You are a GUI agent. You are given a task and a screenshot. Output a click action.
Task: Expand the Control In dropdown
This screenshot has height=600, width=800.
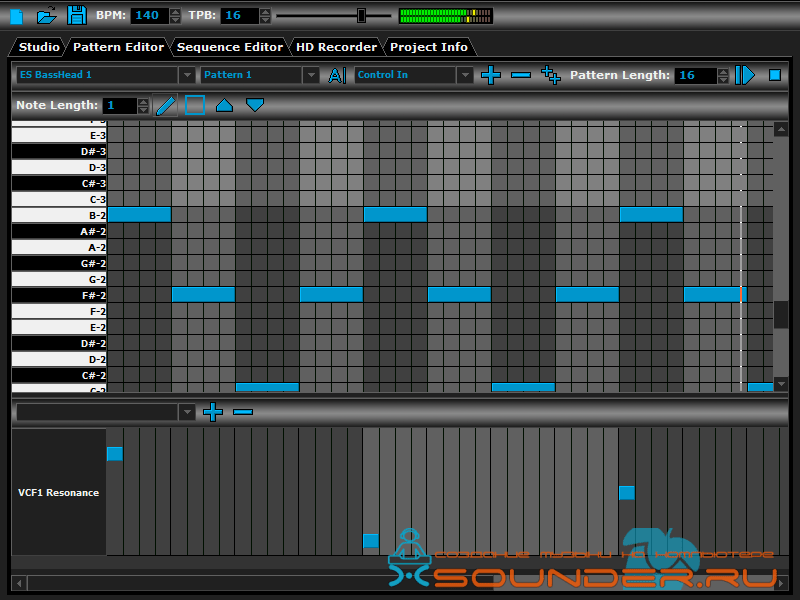465,75
